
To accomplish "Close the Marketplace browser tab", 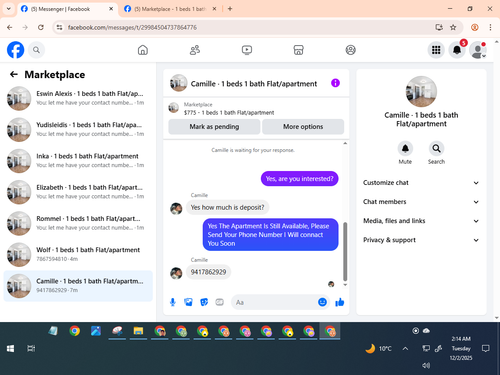I will click(x=214, y=9).
